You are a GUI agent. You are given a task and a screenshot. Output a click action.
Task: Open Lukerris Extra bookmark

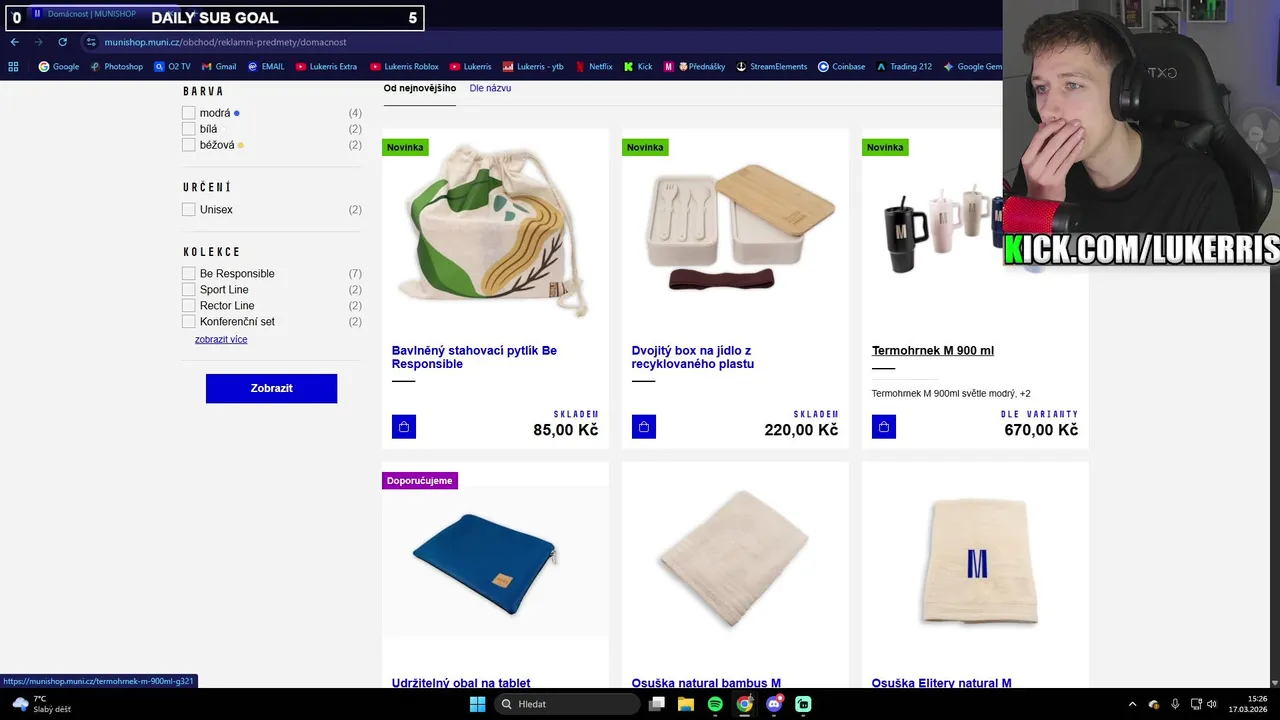[x=326, y=67]
